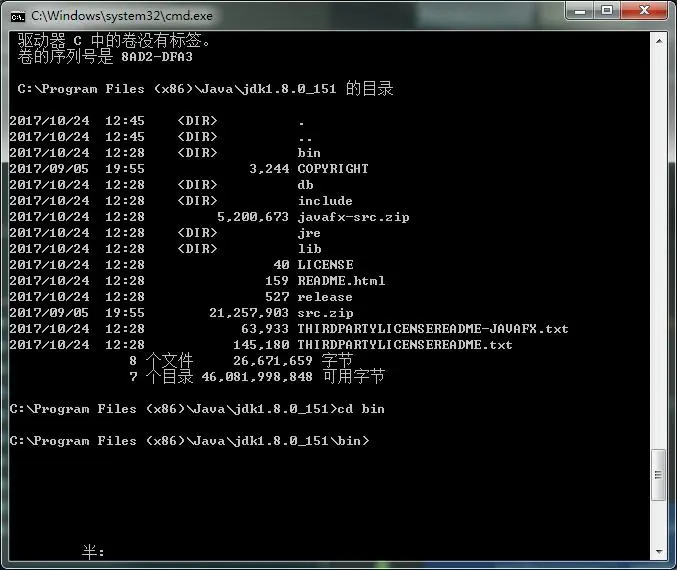Click THIRDPARTYLICENSEREADME.txt file name

pos(405,345)
